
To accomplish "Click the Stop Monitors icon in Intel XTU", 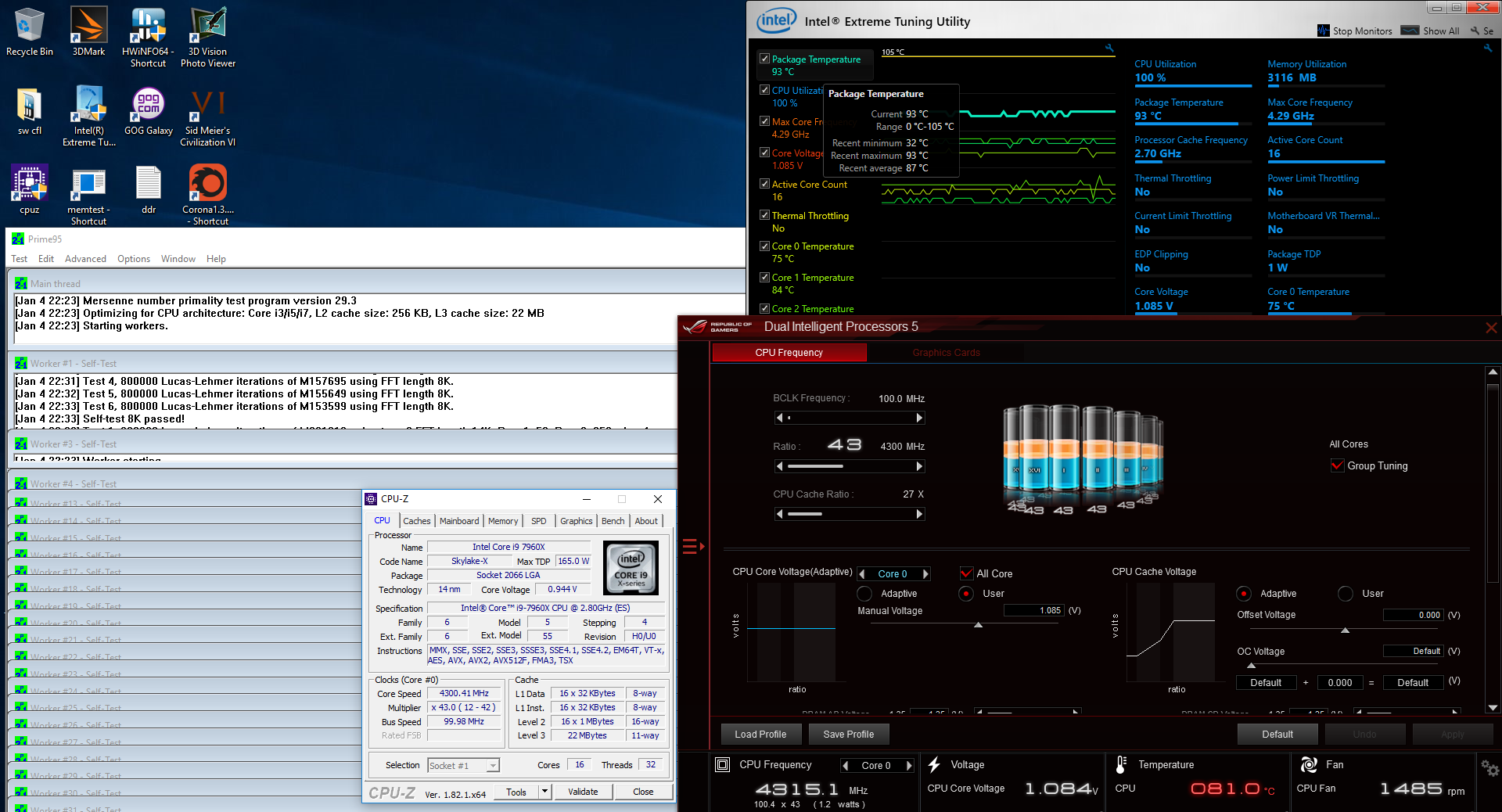I will pos(1324,31).
